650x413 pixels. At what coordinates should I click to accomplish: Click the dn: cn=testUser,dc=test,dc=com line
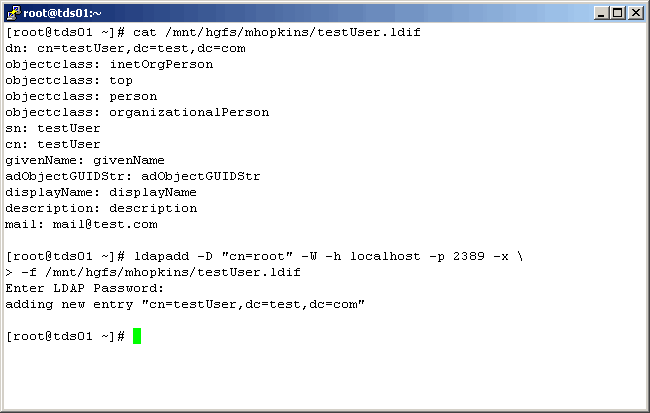125,48
